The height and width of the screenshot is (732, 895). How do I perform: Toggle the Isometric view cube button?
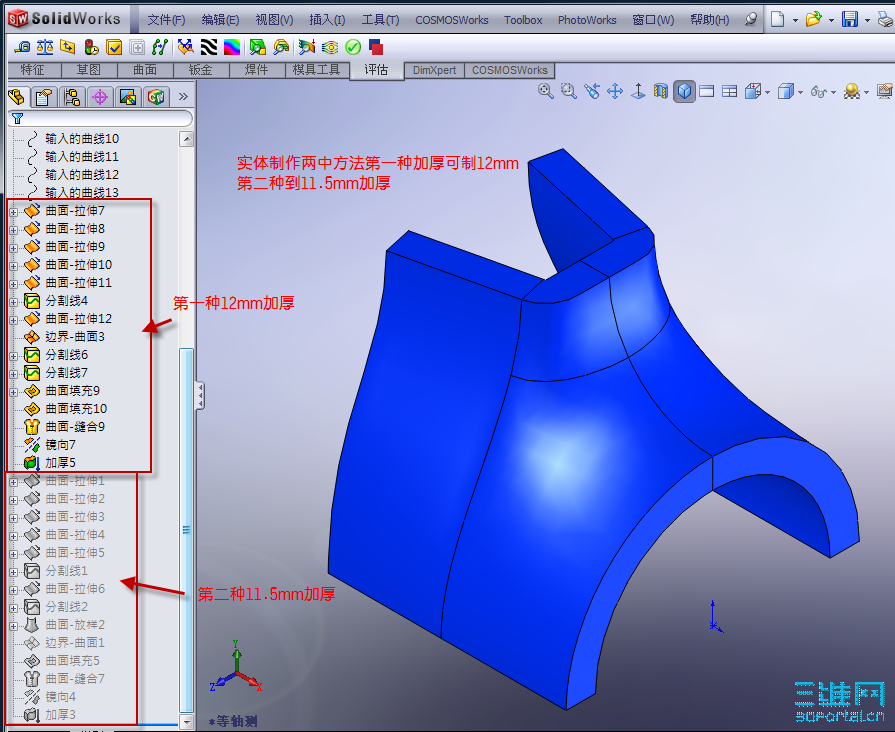(684, 91)
